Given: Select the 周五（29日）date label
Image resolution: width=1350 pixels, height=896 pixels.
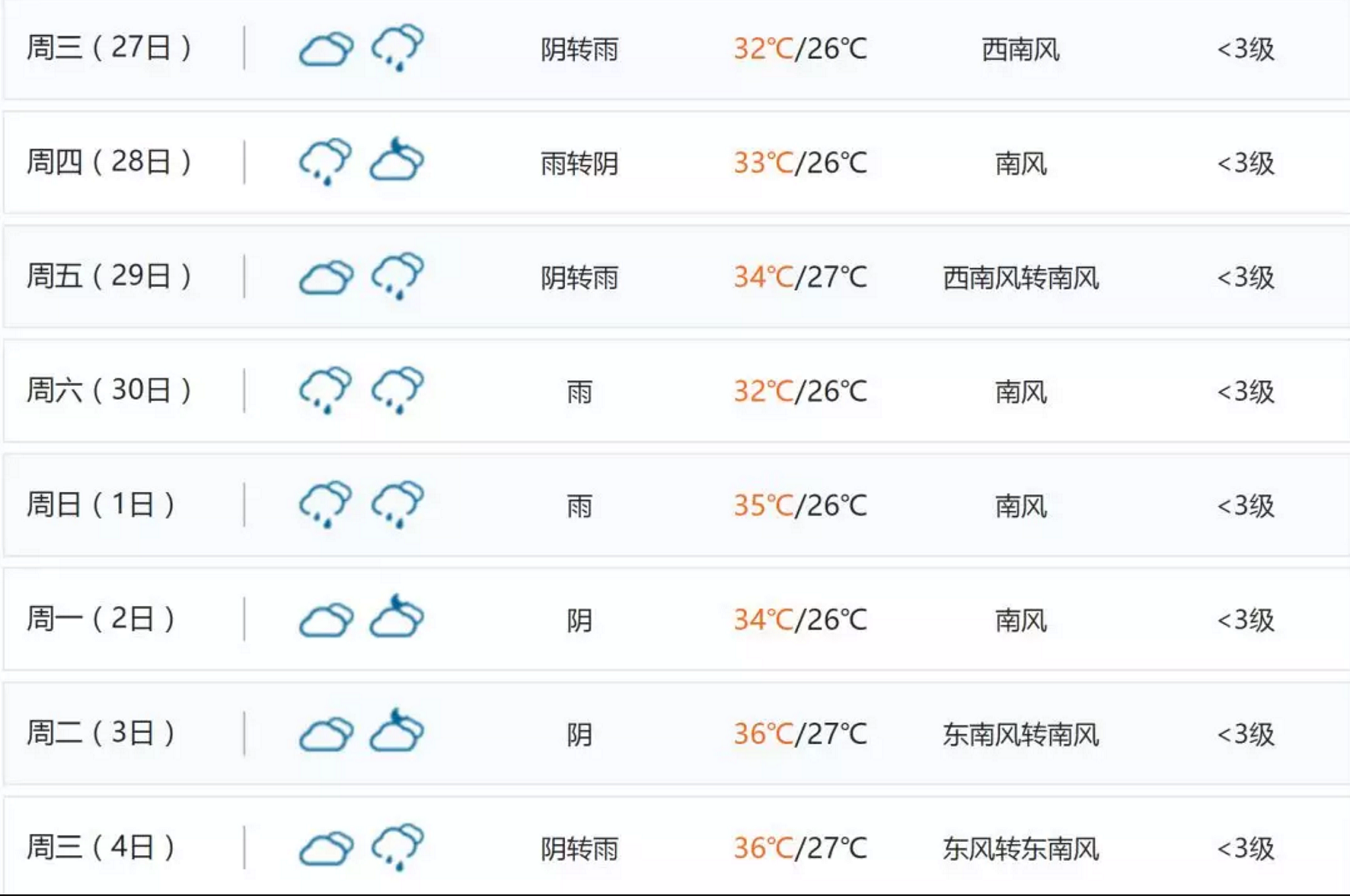Looking at the screenshot, I should 109,276.
